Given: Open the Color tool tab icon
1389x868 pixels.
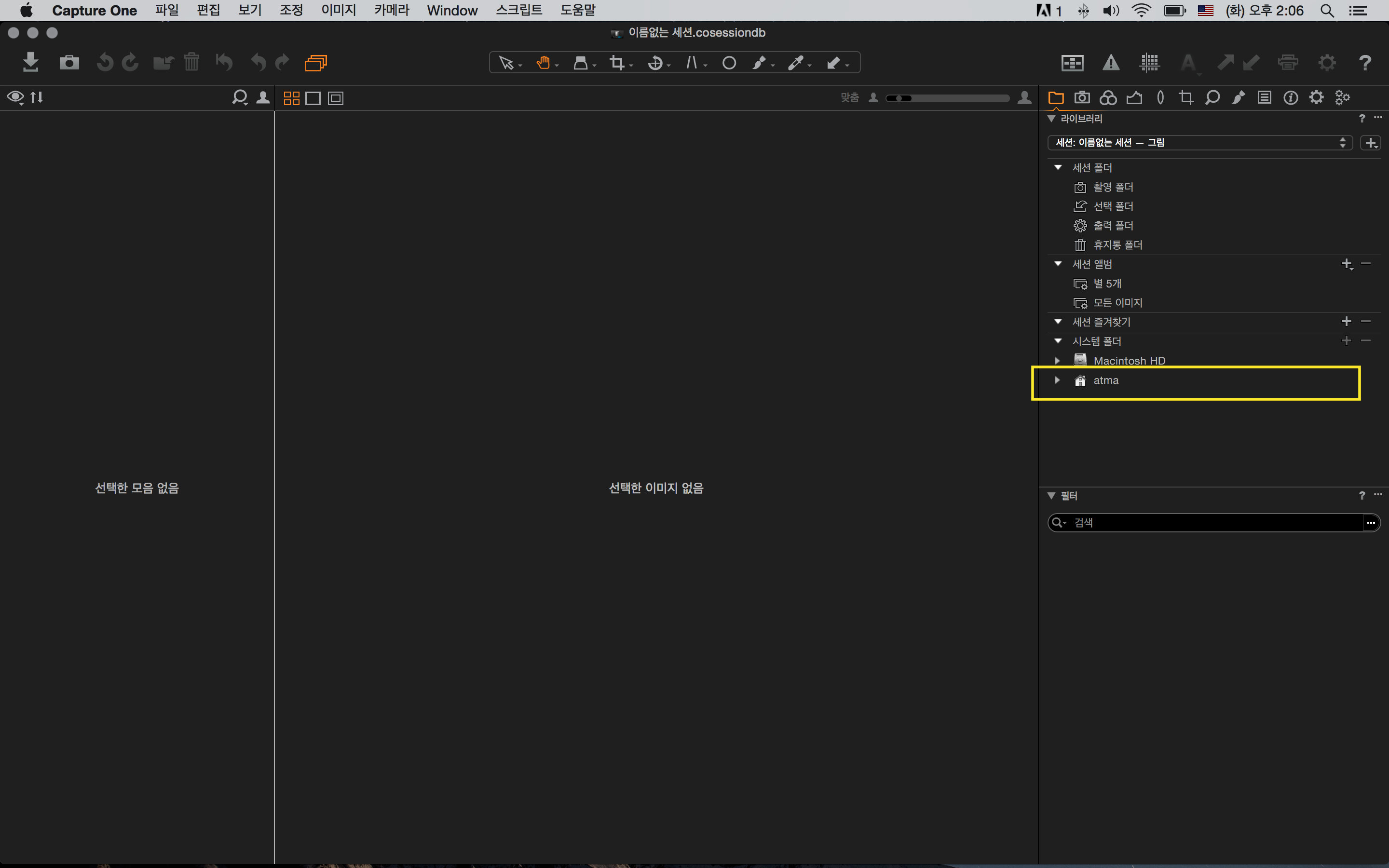Looking at the screenshot, I should click(x=1108, y=97).
